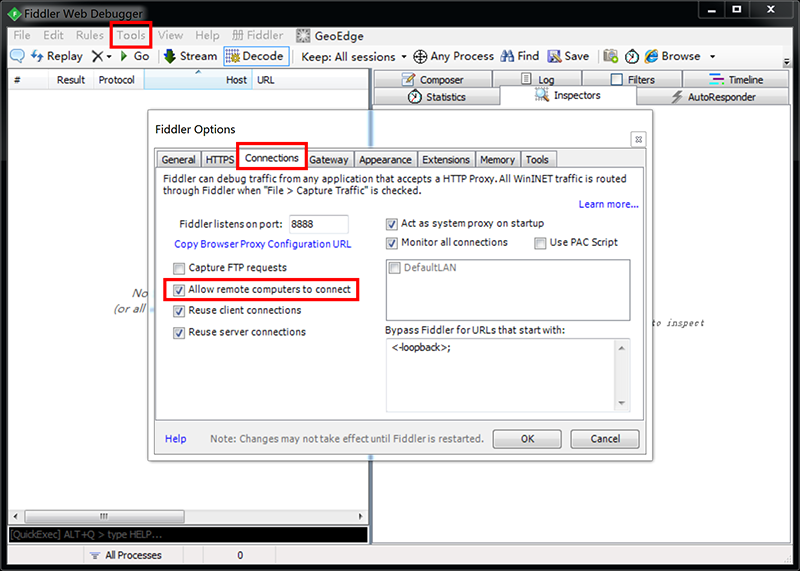The image size is (800, 571).
Task: Open the Remove sessions dropdown arrow
Action: click(109, 57)
